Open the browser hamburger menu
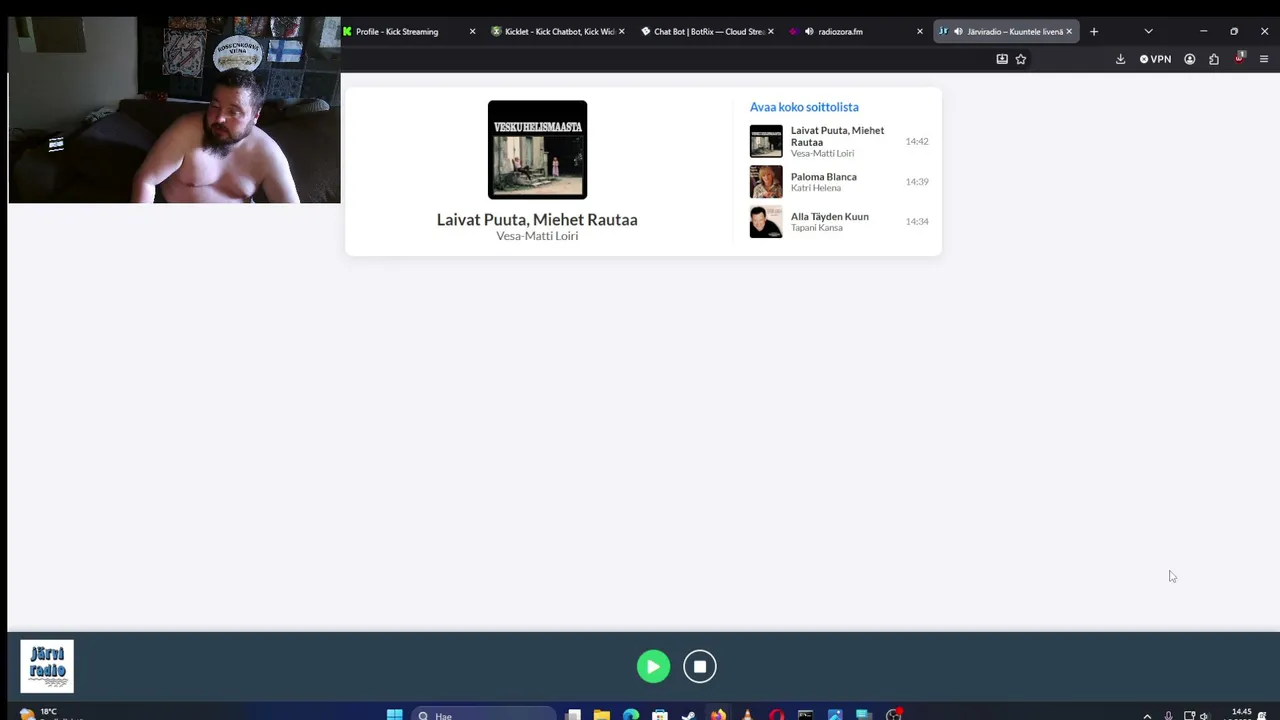 point(1264,59)
